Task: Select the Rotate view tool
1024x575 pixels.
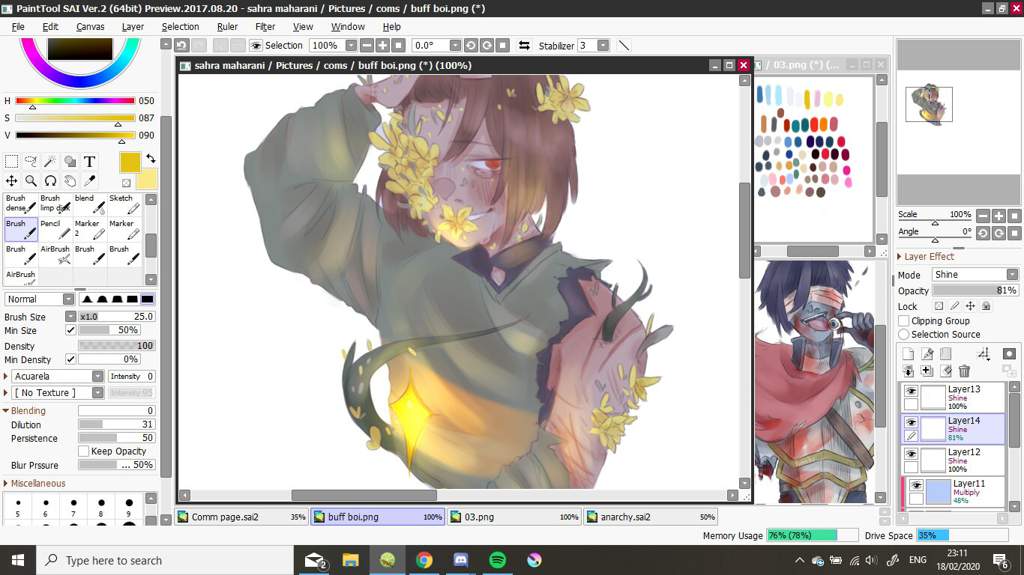Action: [50, 180]
